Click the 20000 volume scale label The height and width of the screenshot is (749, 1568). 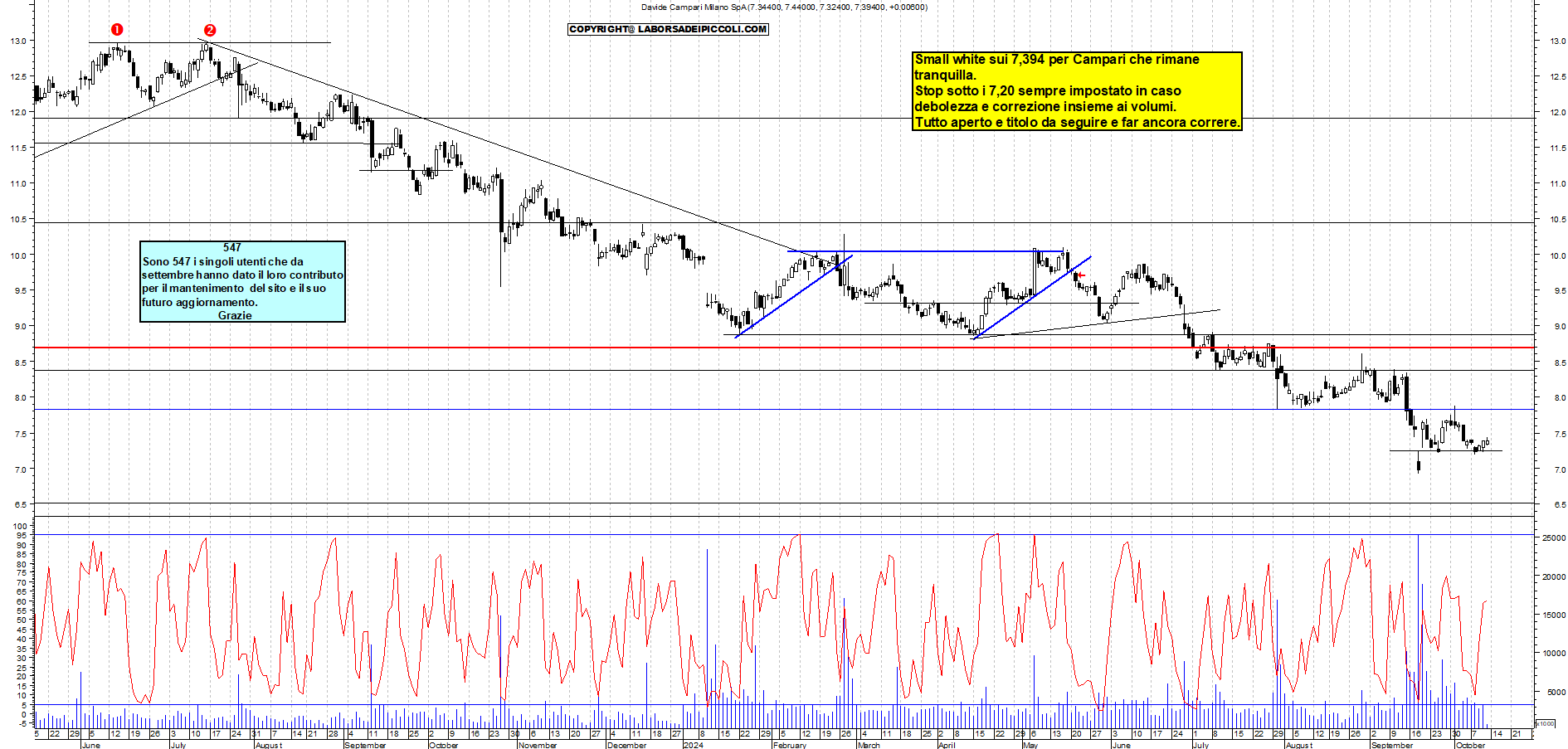coord(1553,576)
